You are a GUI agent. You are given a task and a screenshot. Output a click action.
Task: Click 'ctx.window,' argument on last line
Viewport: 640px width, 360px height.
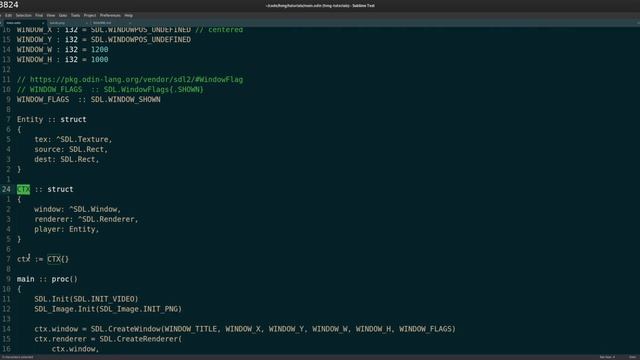click(x=75, y=349)
